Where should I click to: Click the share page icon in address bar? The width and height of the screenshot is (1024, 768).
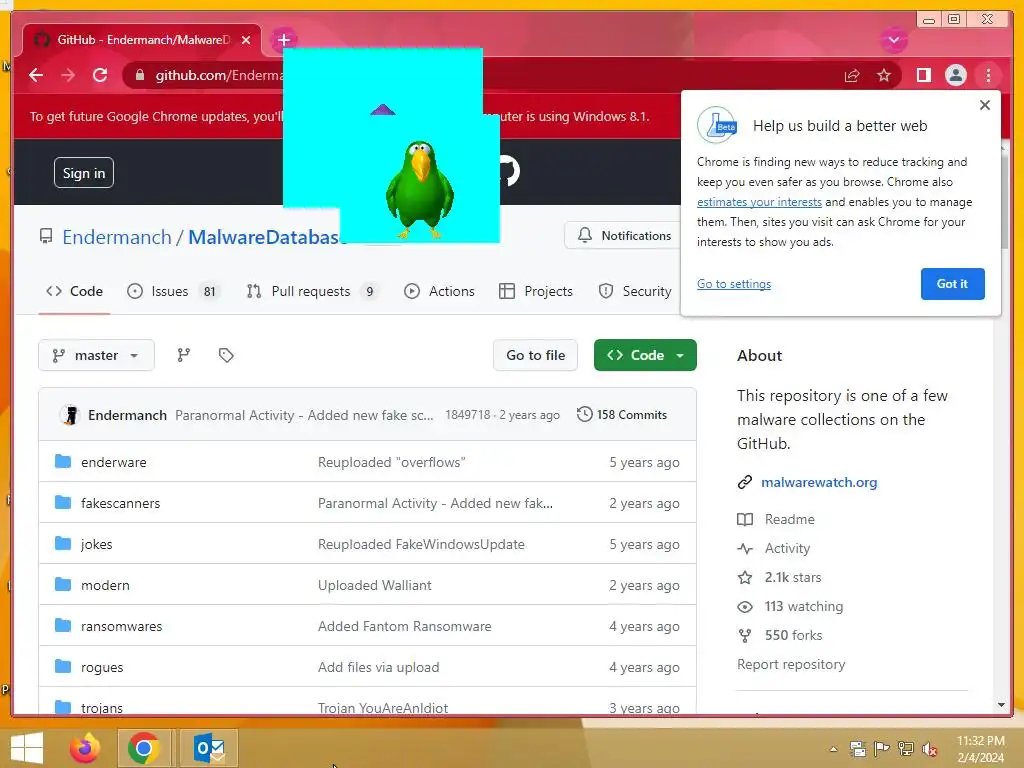pos(852,76)
